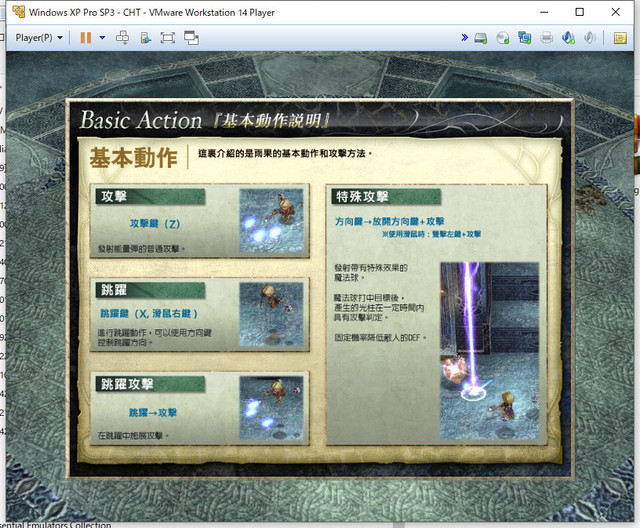Image resolution: width=640 pixels, height=528 pixels.
Task: Expand the hidden devices chevron
Action: [464, 38]
